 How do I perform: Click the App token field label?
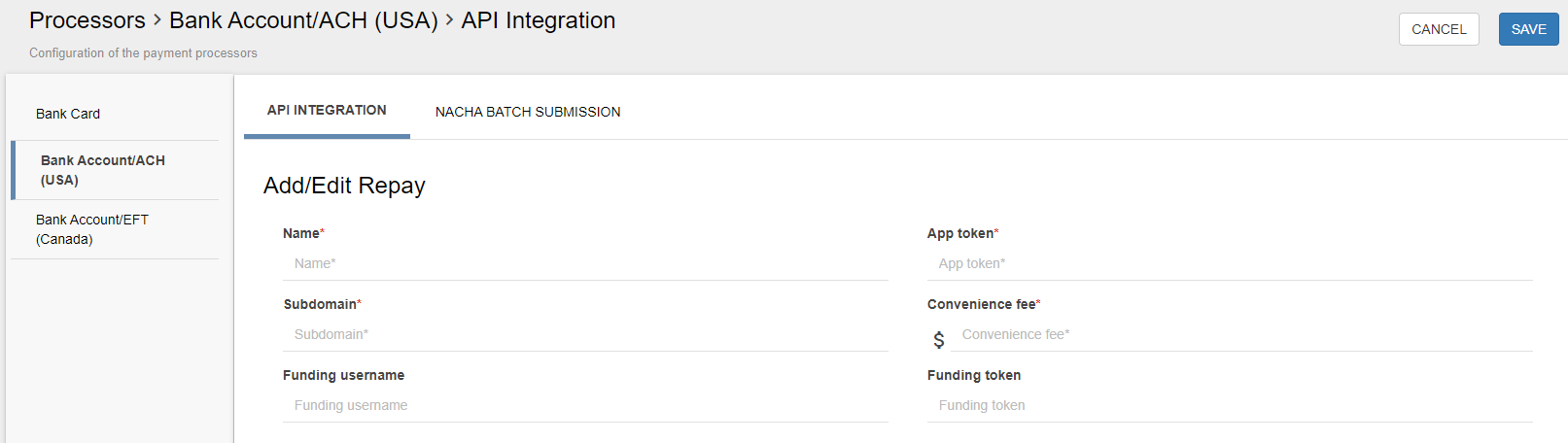(x=963, y=233)
